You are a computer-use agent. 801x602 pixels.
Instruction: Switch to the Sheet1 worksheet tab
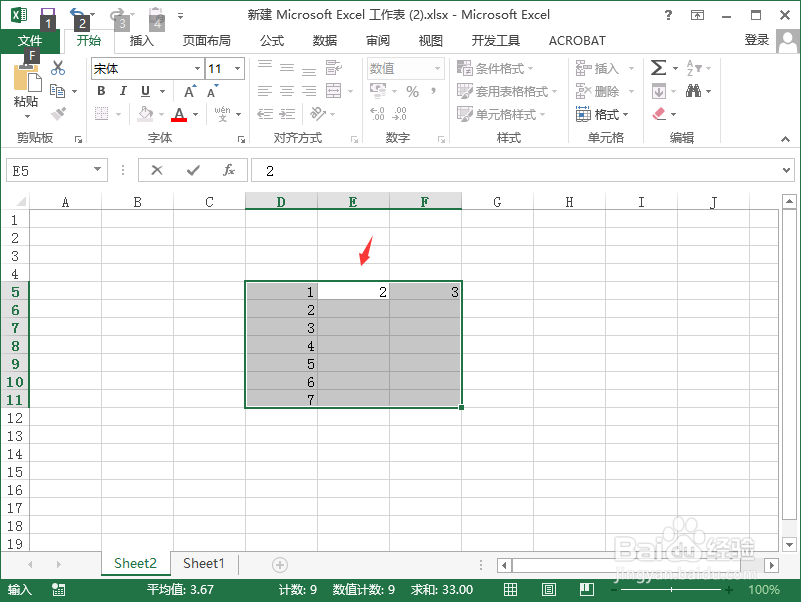204,563
